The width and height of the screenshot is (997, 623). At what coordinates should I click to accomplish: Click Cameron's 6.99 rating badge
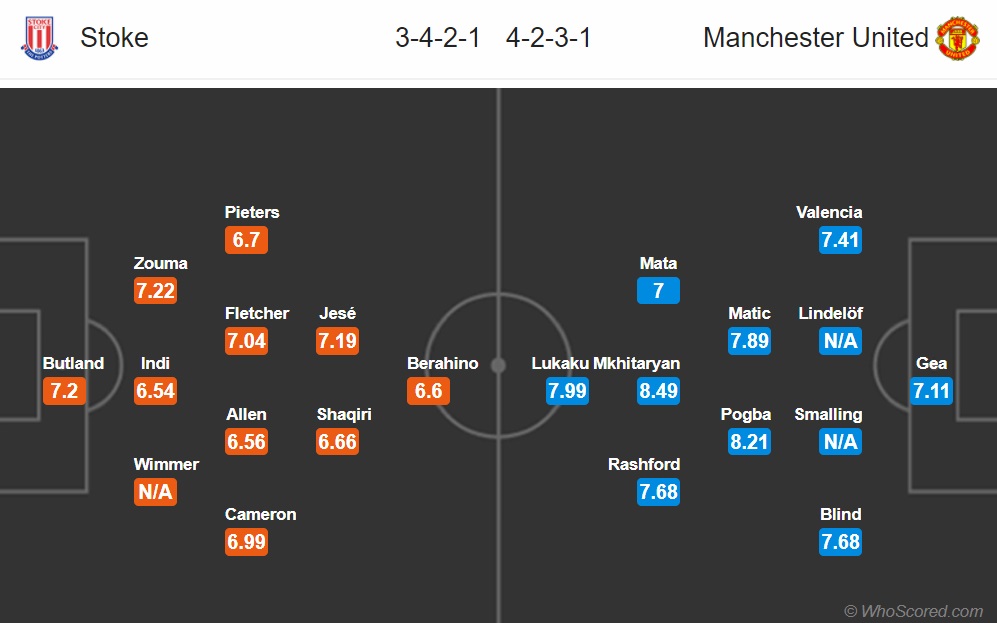tap(246, 542)
